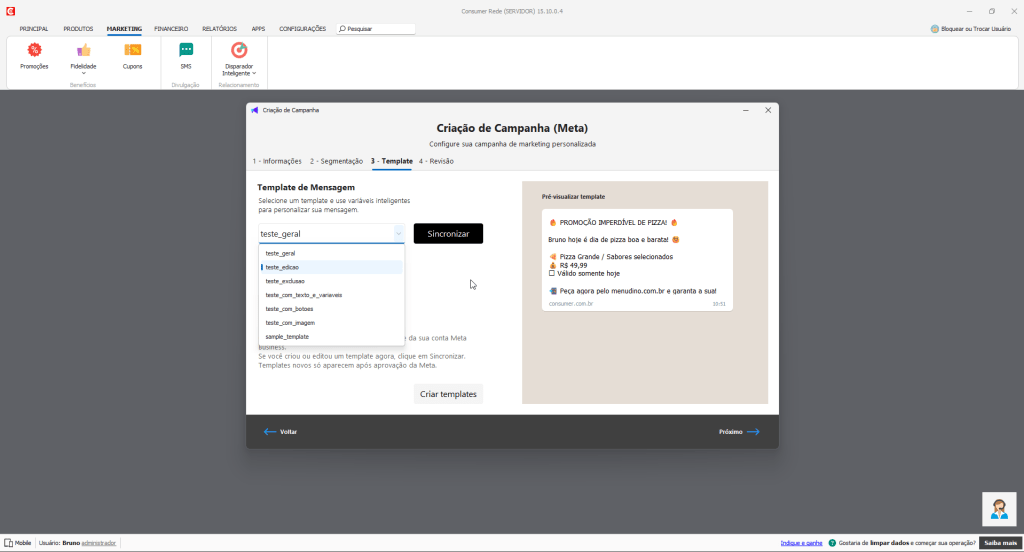The width and height of the screenshot is (1024, 552).
Task: Select teste_edicao from template list
Action: tap(282, 268)
